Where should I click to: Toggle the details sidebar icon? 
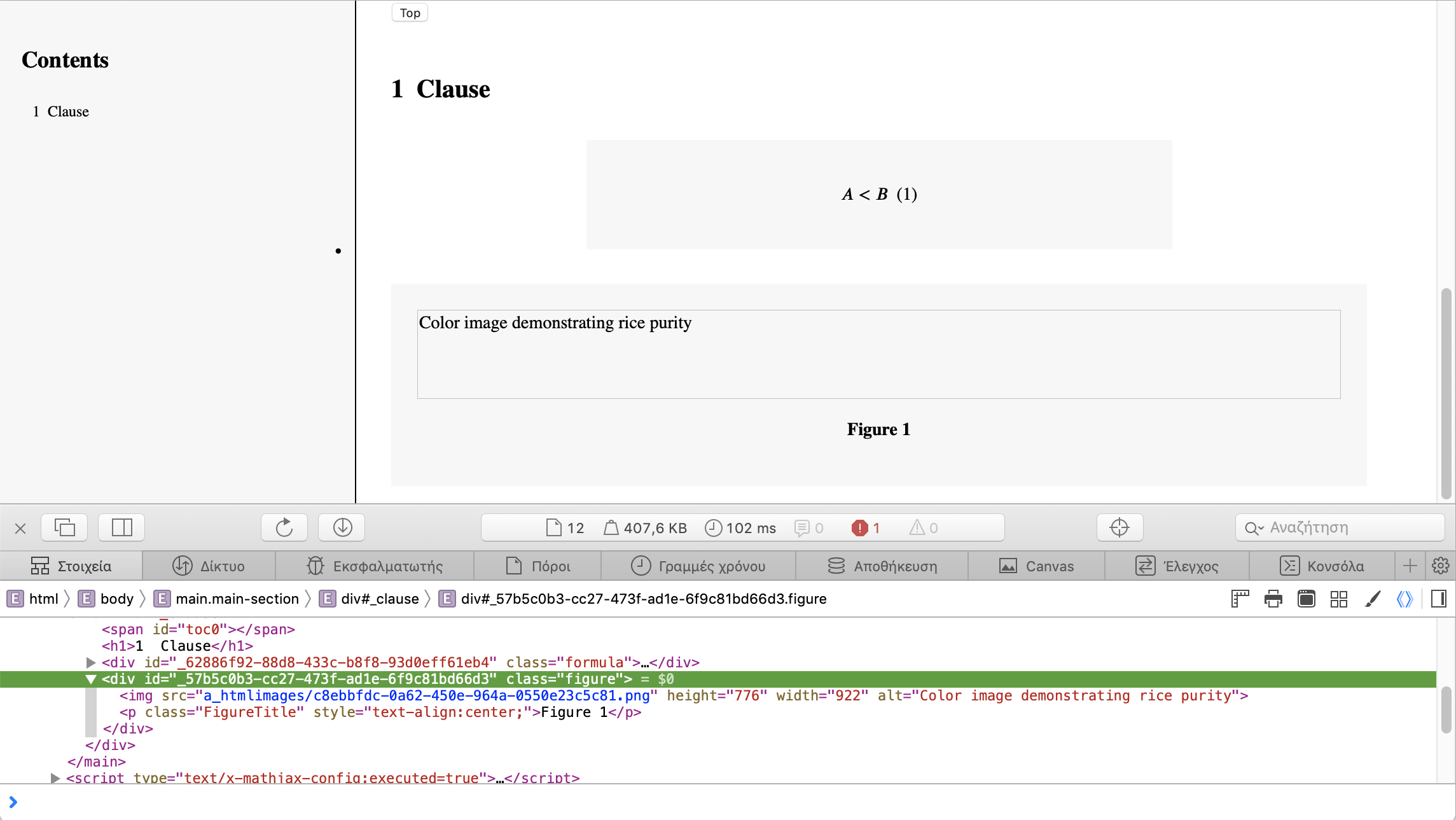pos(1439,599)
